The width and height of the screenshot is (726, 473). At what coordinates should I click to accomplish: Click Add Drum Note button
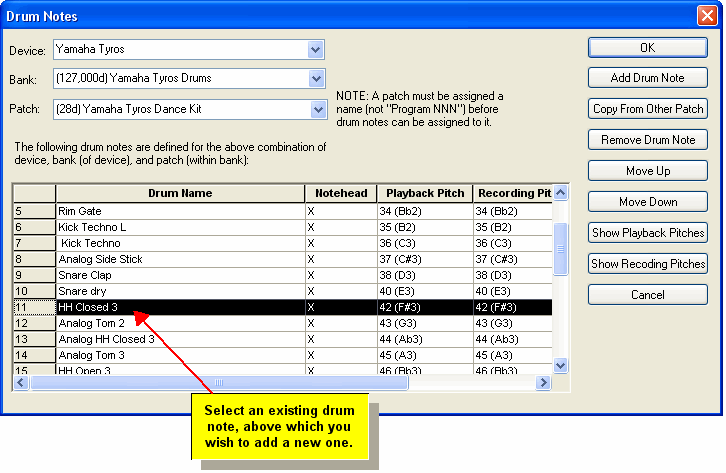(x=647, y=78)
